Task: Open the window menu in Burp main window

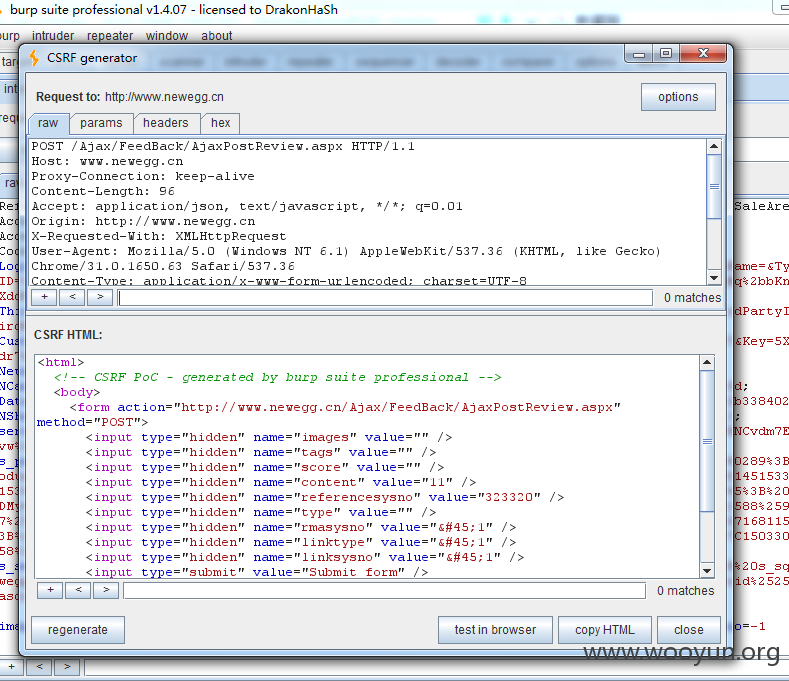Action: [x=167, y=36]
